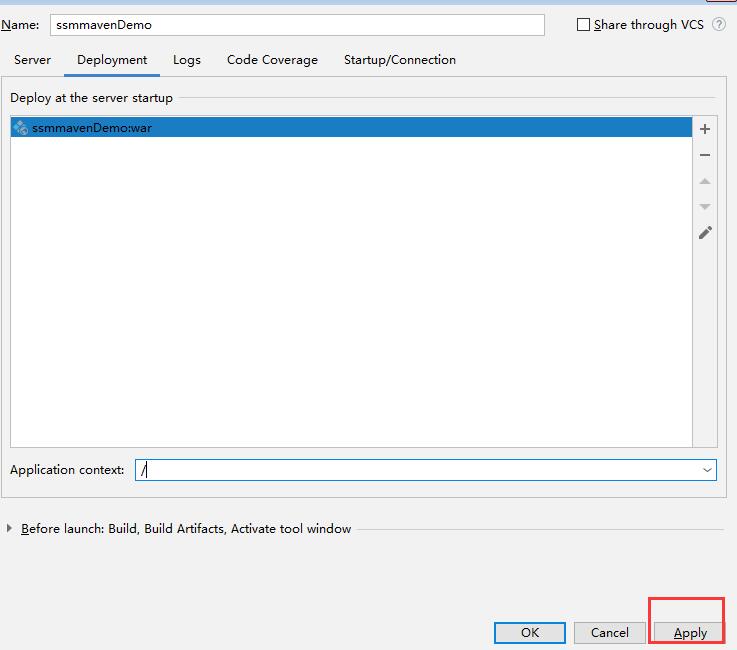The height and width of the screenshot is (650, 737).
Task: Click the edit pencil icon
Action: 705,233
